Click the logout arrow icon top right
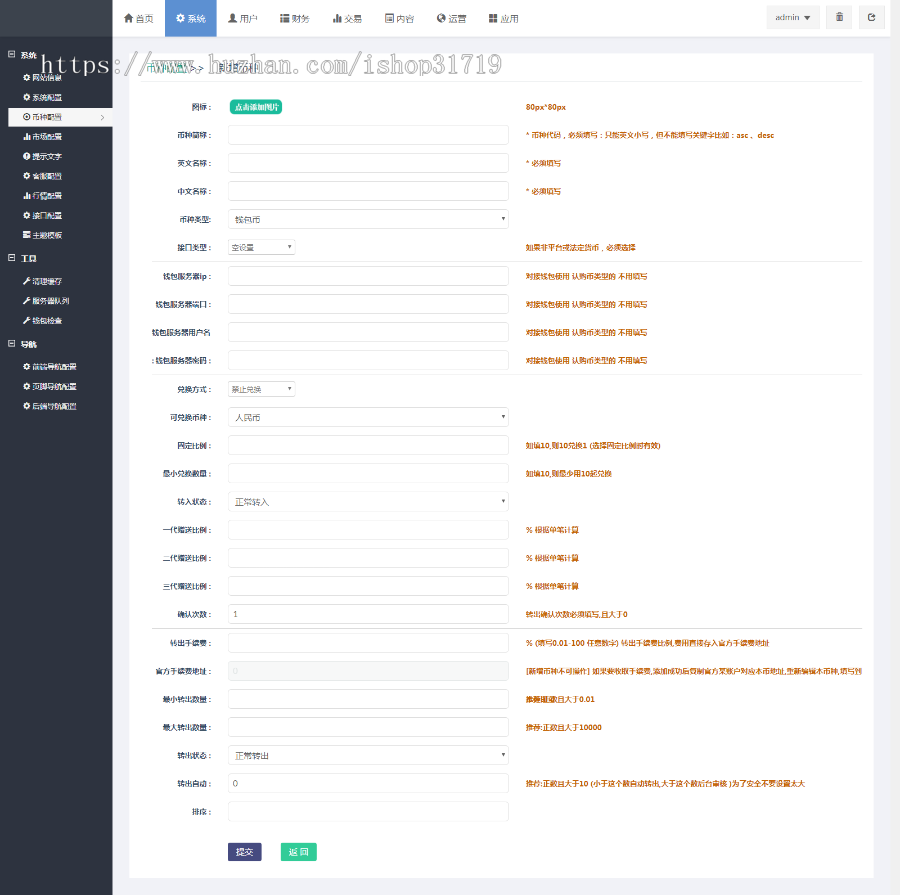 click(x=871, y=17)
